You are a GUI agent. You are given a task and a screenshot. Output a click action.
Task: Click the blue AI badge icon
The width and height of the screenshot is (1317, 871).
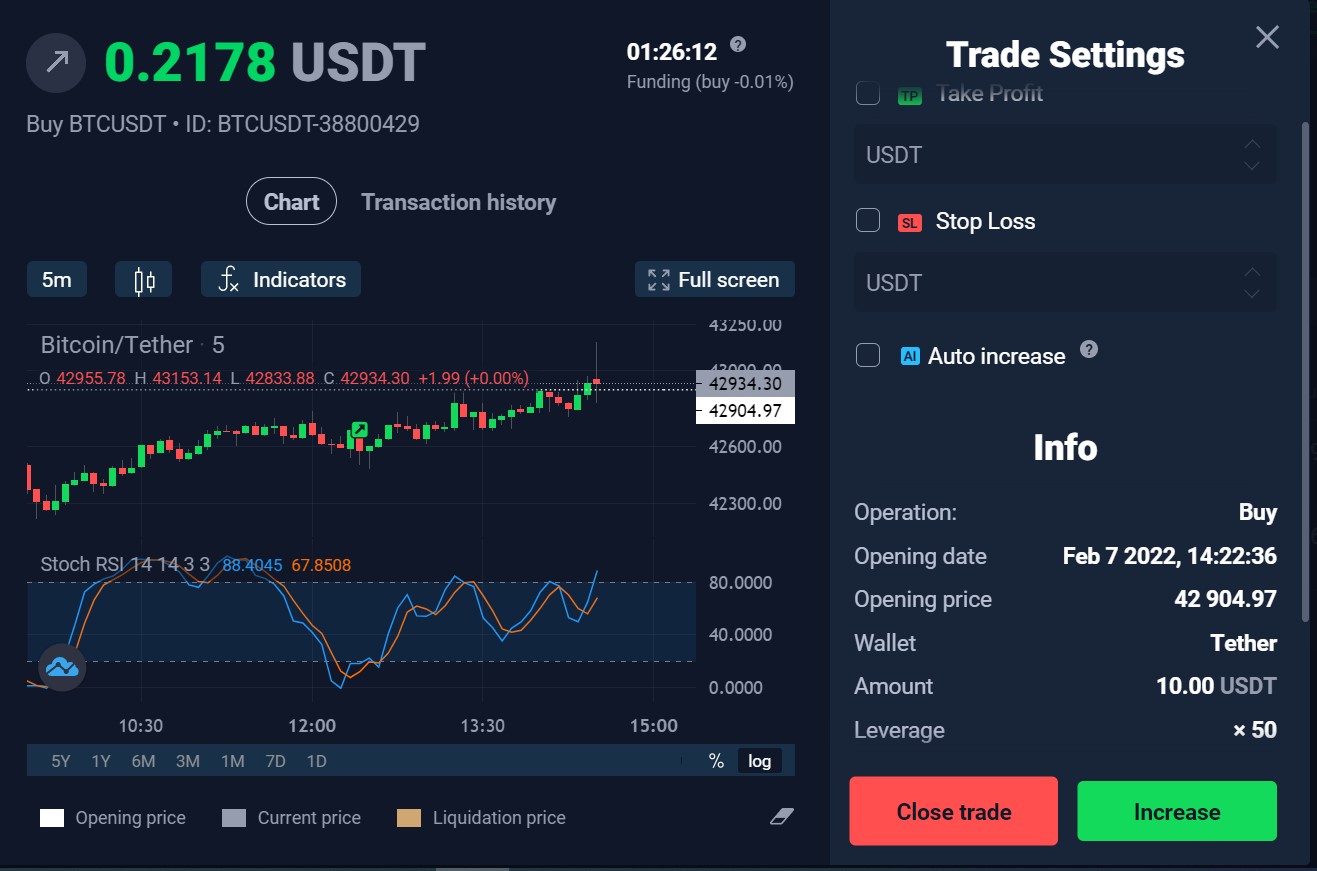click(x=910, y=356)
